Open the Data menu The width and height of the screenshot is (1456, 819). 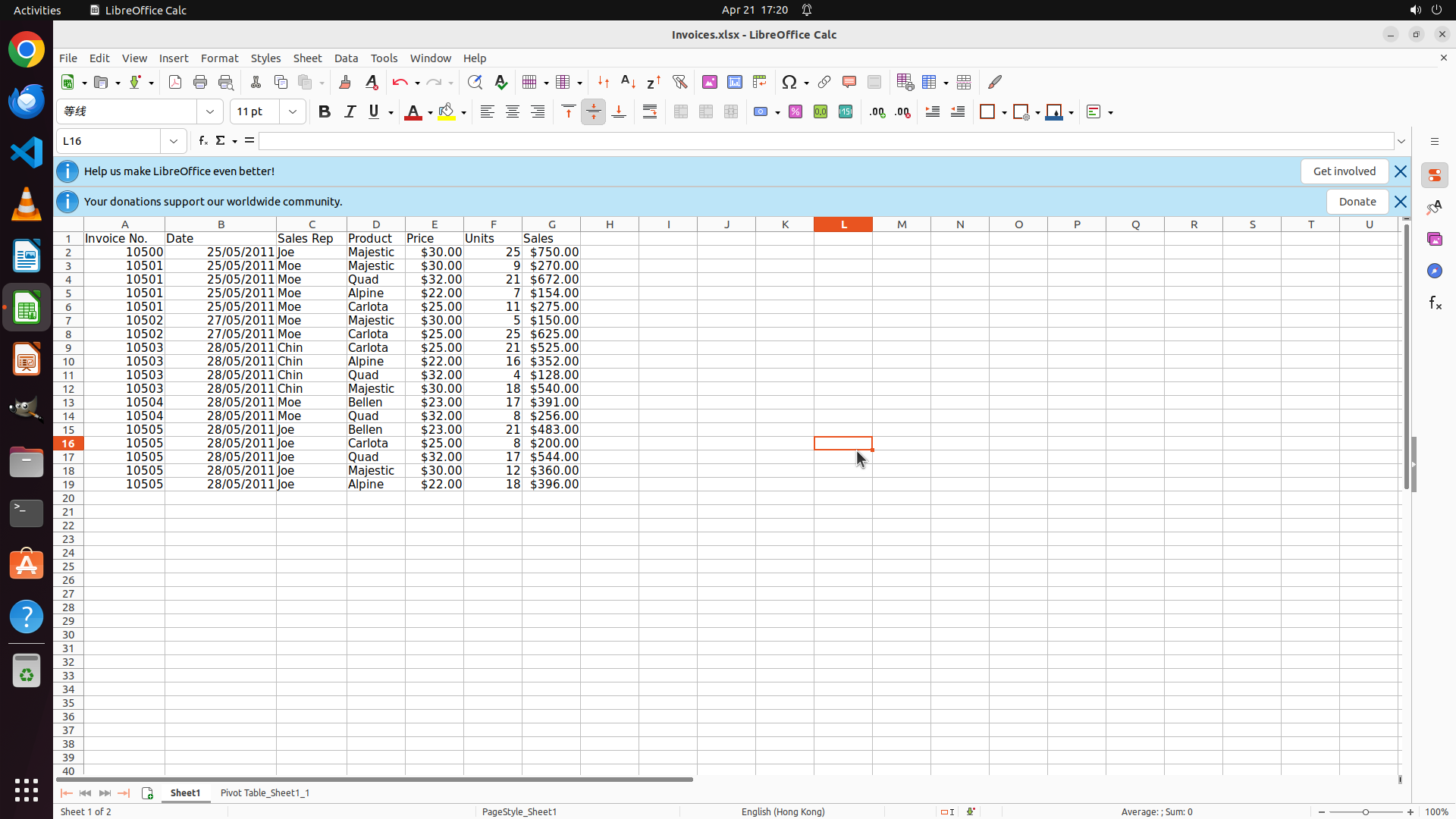[x=346, y=58]
